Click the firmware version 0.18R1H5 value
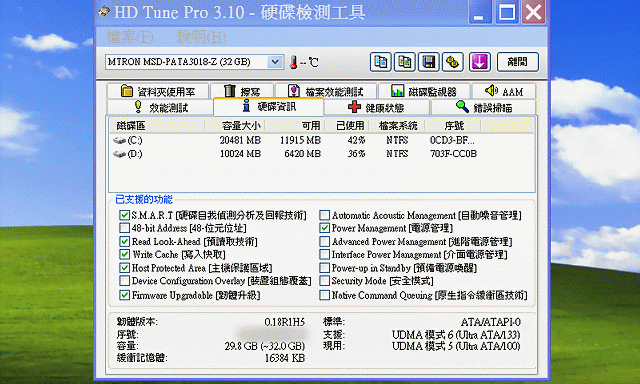This screenshot has width=640, height=384. point(284,322)
